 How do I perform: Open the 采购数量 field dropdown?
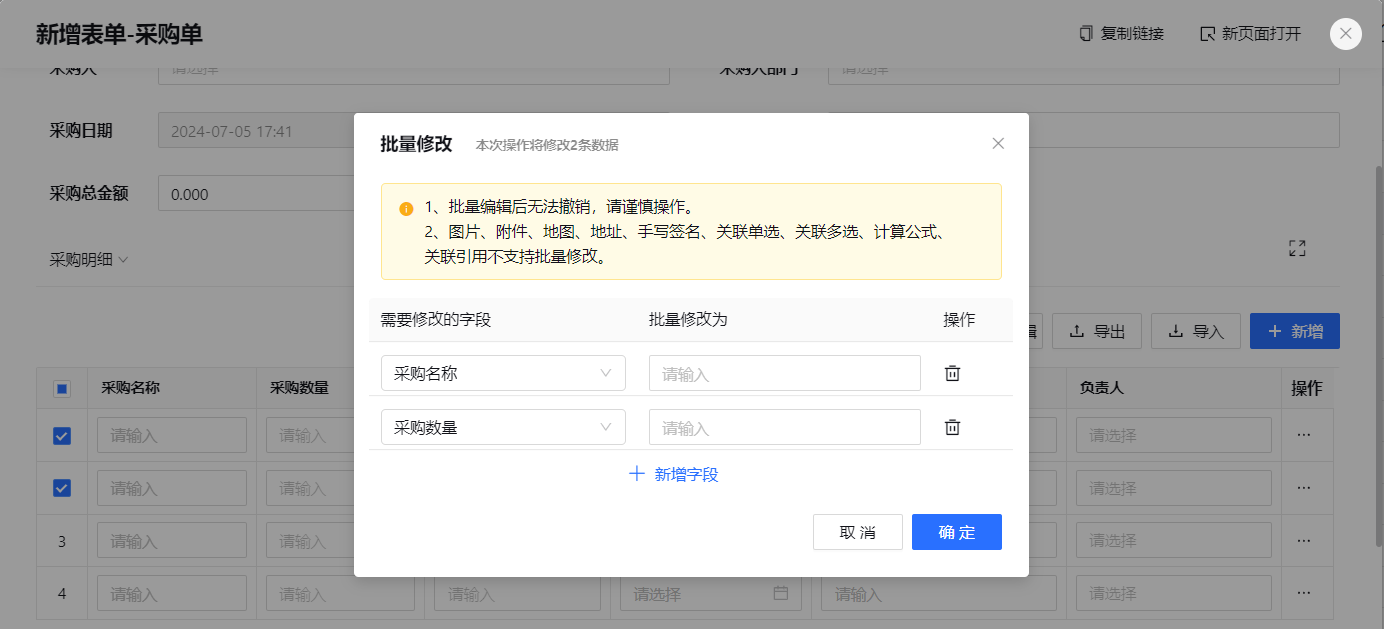pyautogui.click(x=503, y=427)
